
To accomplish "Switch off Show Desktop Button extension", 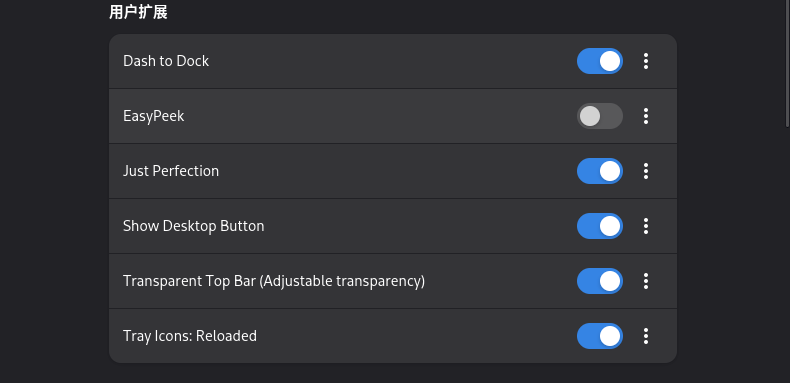I will (x=600, y=226).
